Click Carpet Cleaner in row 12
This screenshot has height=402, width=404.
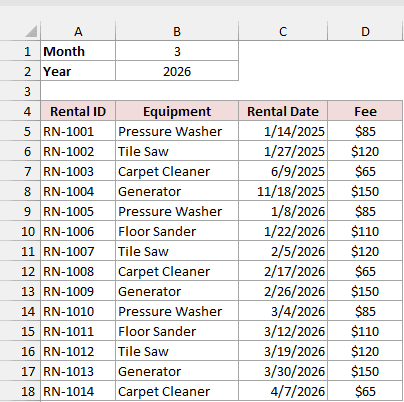click(177, 271)
